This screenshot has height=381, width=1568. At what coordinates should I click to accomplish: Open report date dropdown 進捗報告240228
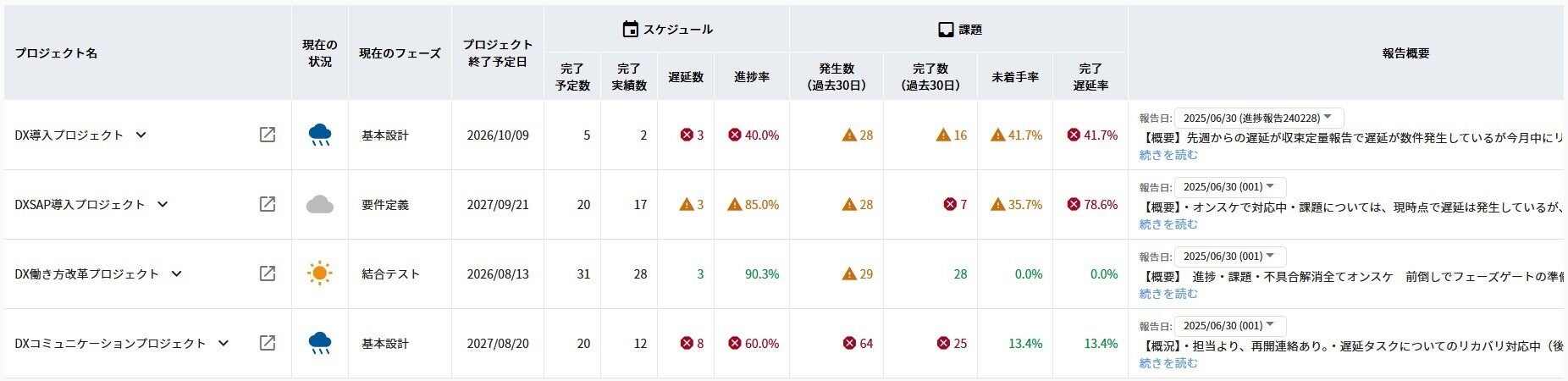click(x=1259, y=118)
